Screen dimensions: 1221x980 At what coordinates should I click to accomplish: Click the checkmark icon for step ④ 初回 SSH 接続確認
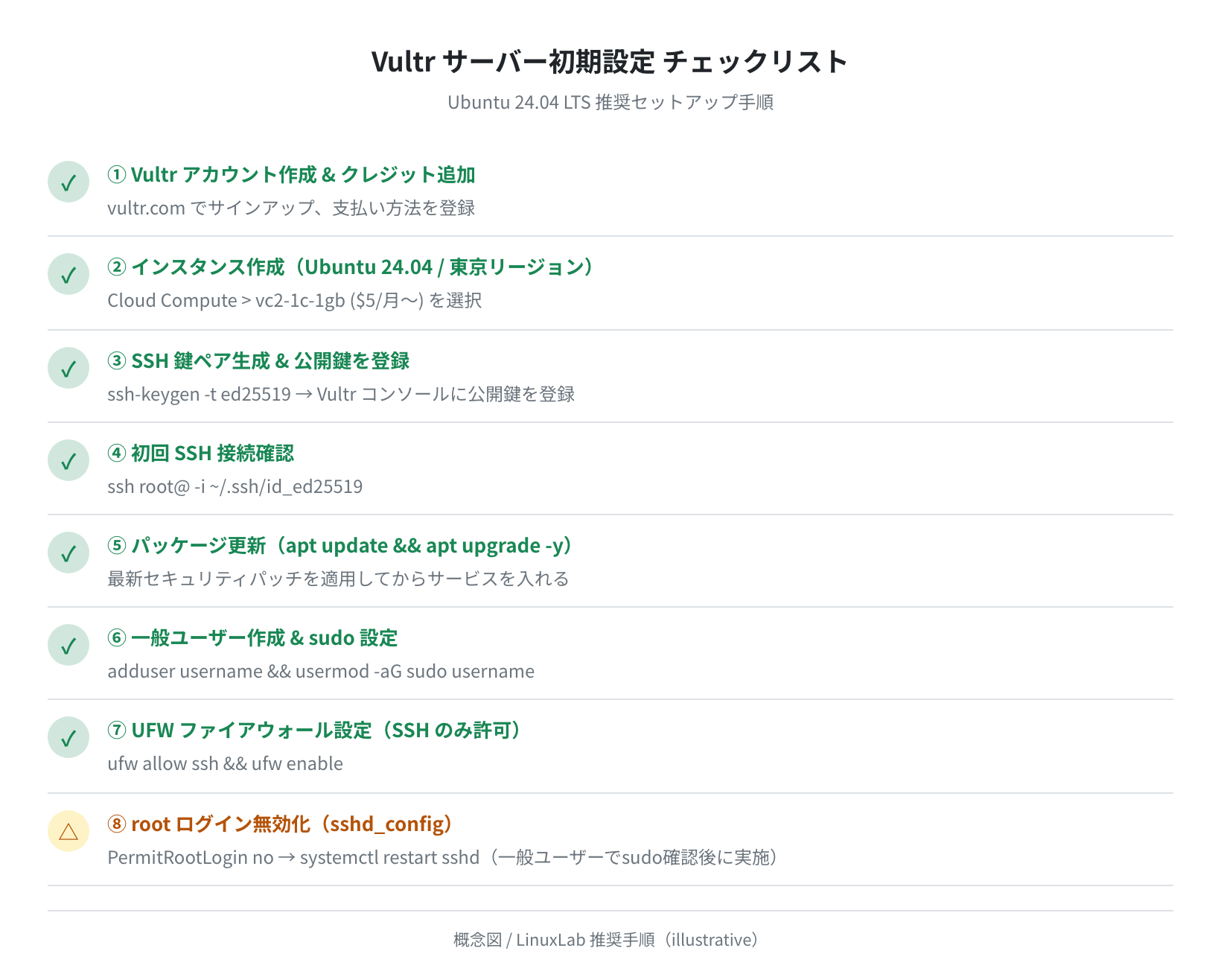pyautogui.click(x=68, y=460)
